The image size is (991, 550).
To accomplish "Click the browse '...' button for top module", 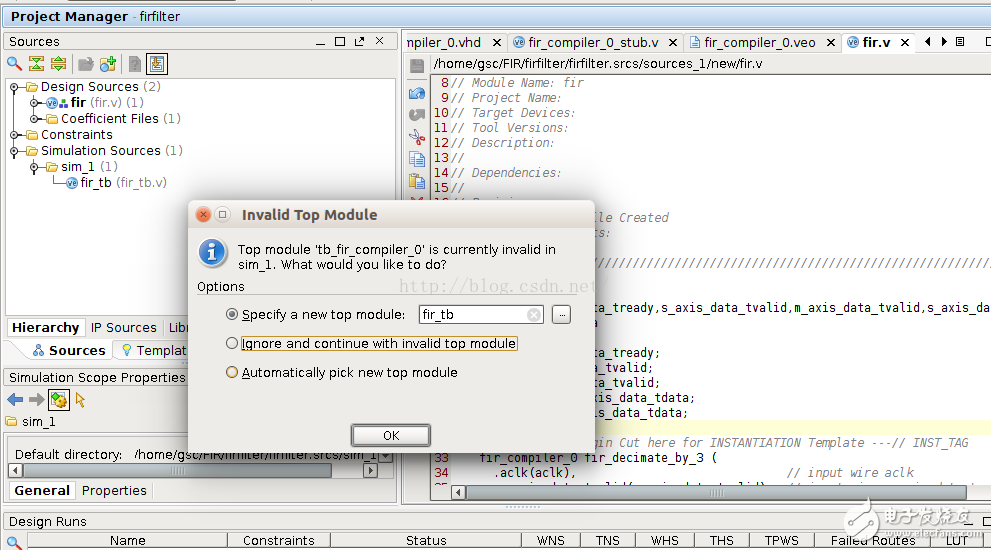I will click(x=561, y=314).
